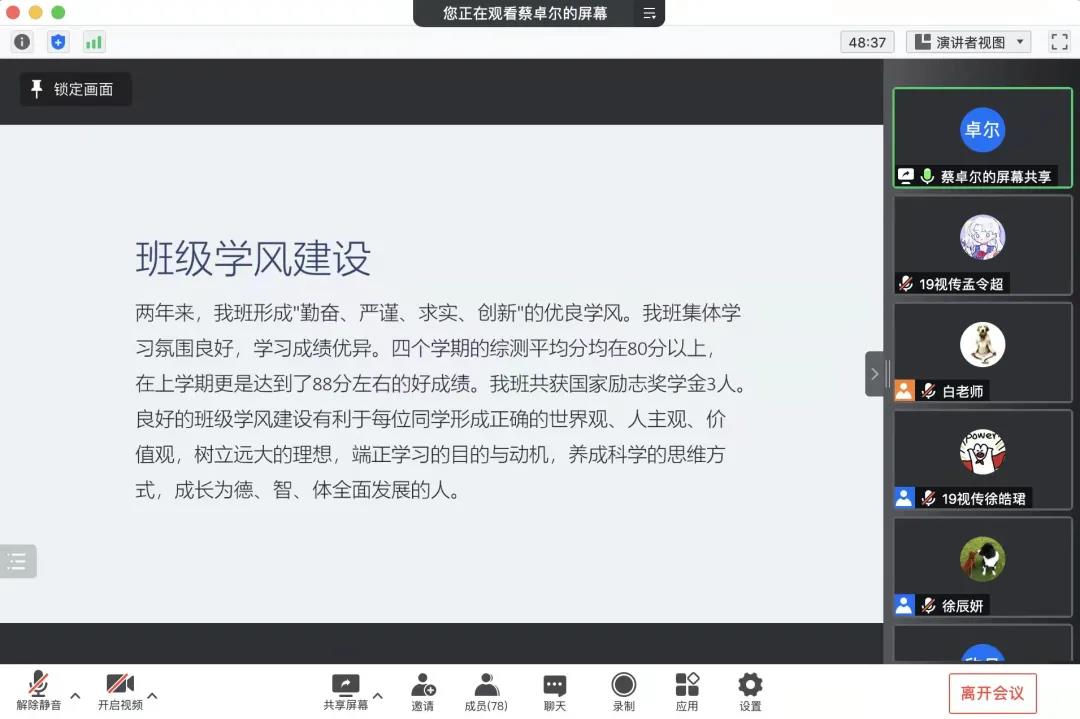The image size is (1080, 719).
Task: Select 白老师 participant video tile
Action: pos(982,352)
